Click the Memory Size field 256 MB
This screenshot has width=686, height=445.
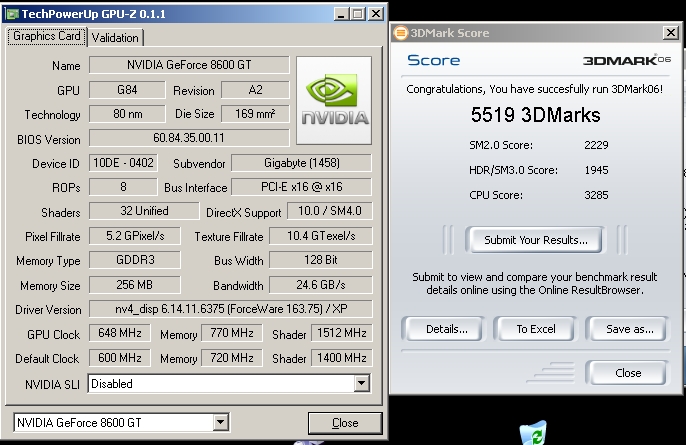[135, 285]
